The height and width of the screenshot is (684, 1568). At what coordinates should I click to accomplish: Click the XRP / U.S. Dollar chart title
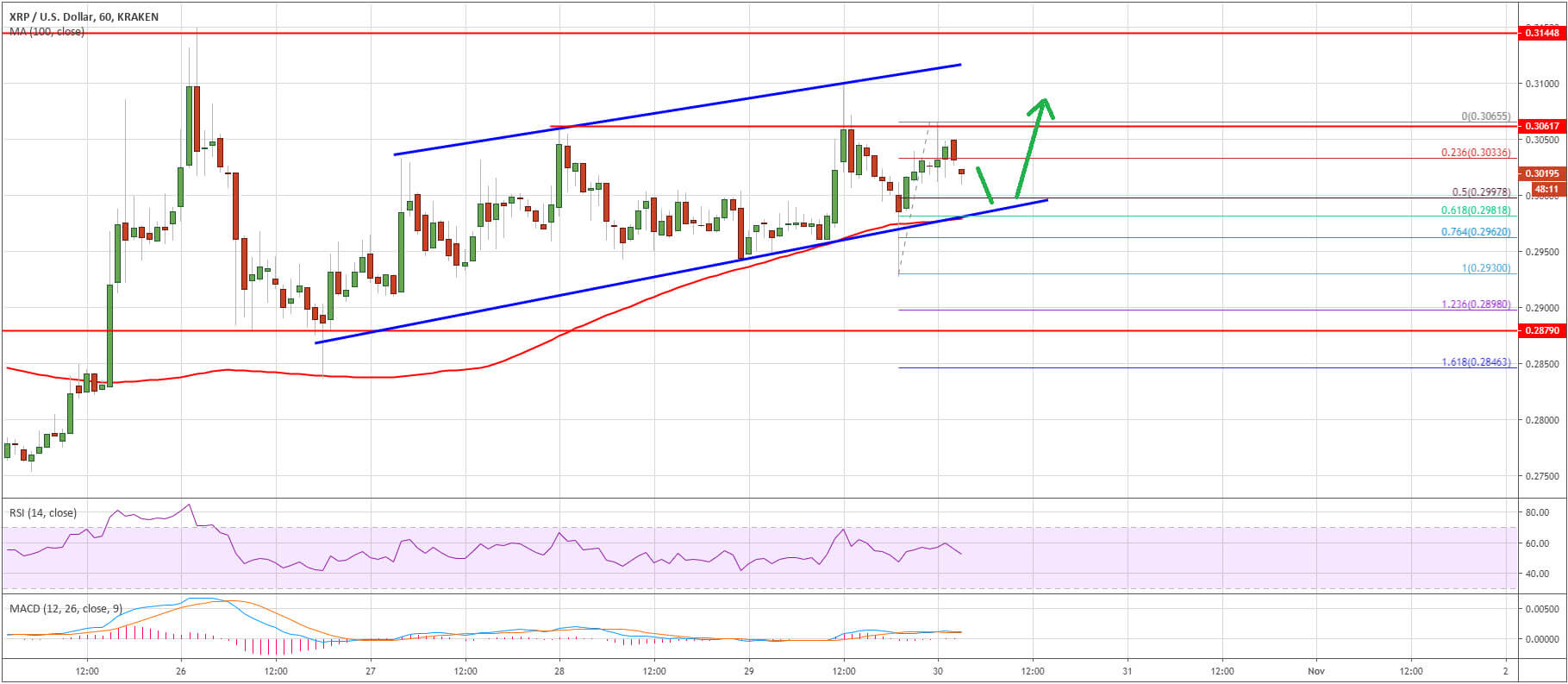(85, 16)
